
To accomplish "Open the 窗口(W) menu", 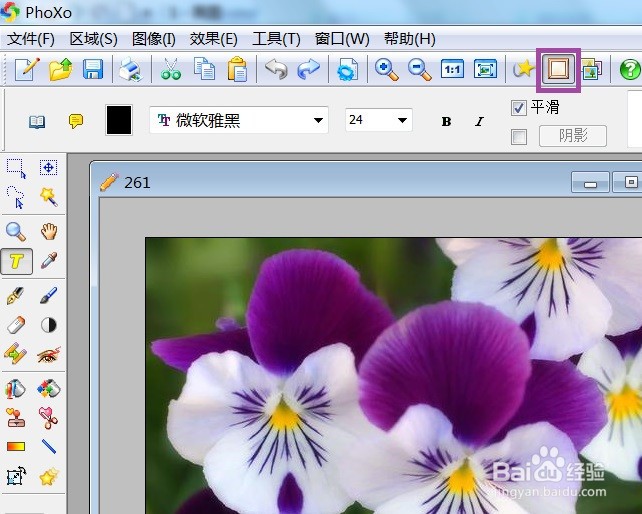I will point(342,39).
